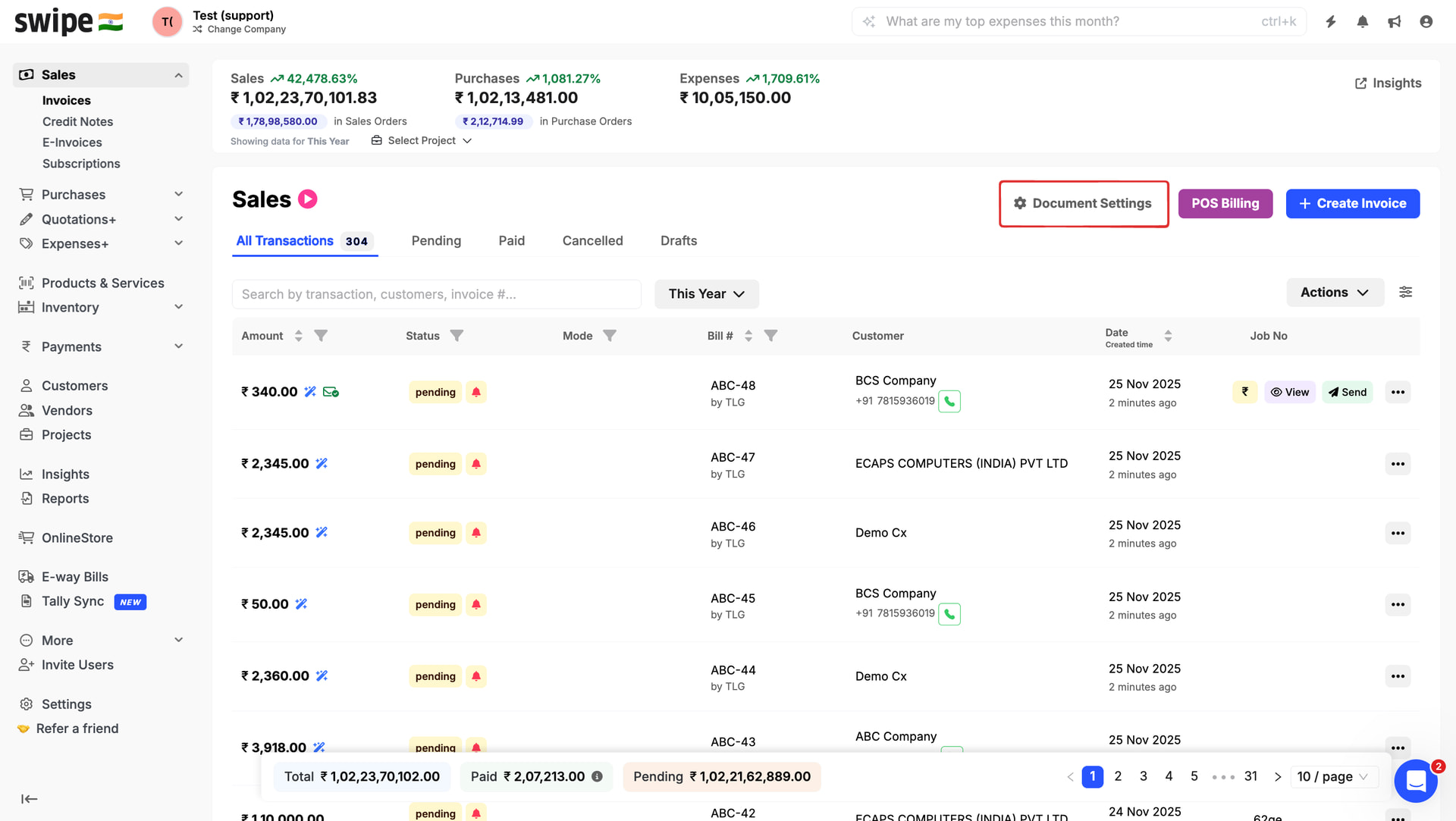This screenshot has width=1456, height=821.
Task: Click the phone icon for ABC-48 customer
Action: point(949,401)
